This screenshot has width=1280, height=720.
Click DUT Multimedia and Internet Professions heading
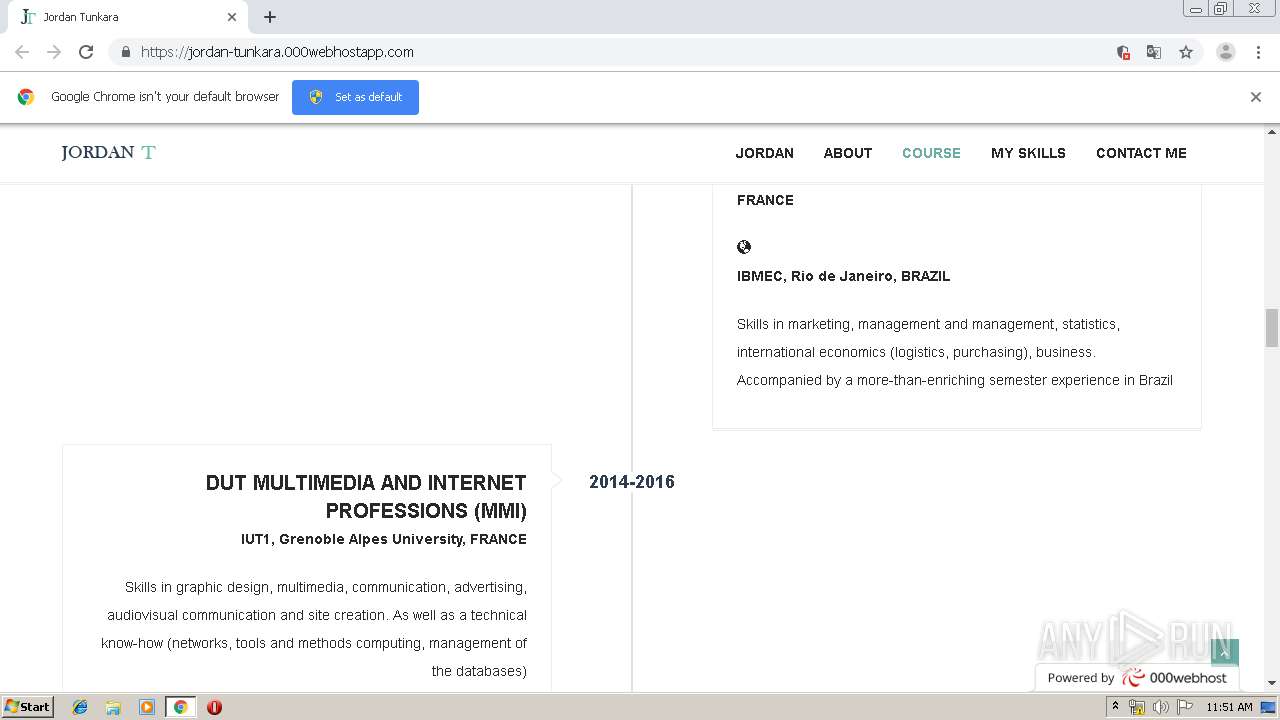[366, 497]
